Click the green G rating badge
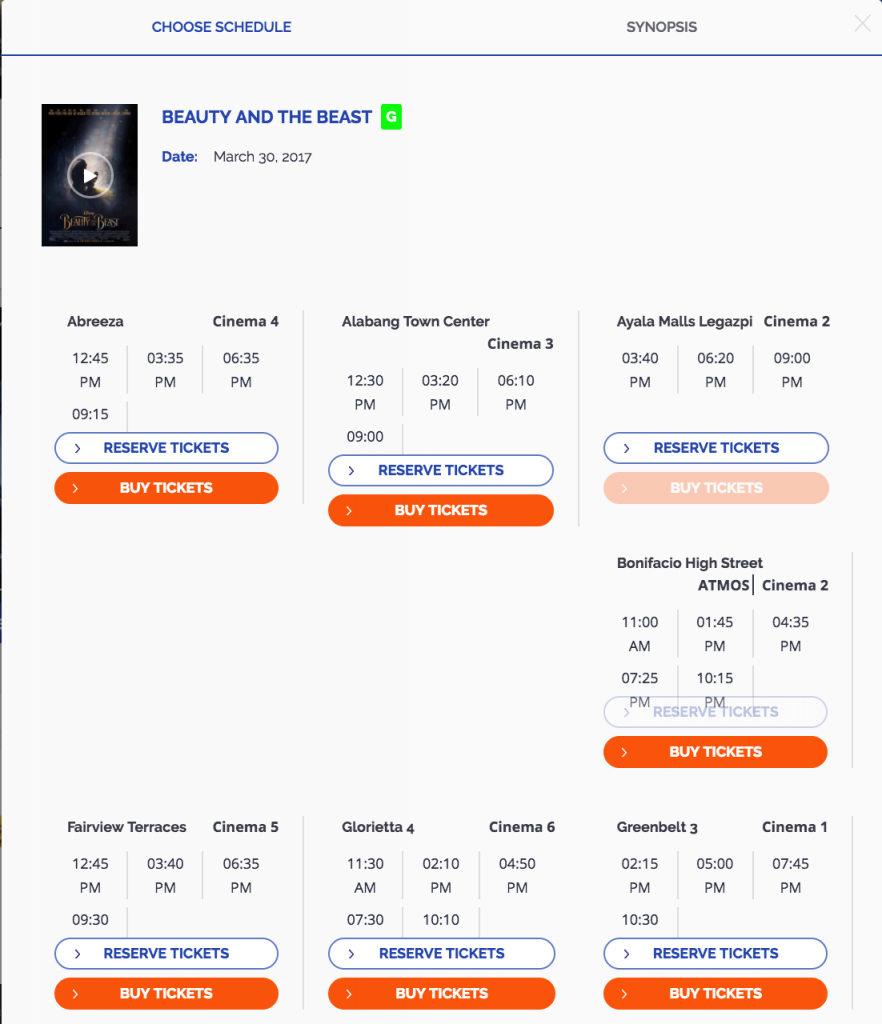 click(391, 117)
